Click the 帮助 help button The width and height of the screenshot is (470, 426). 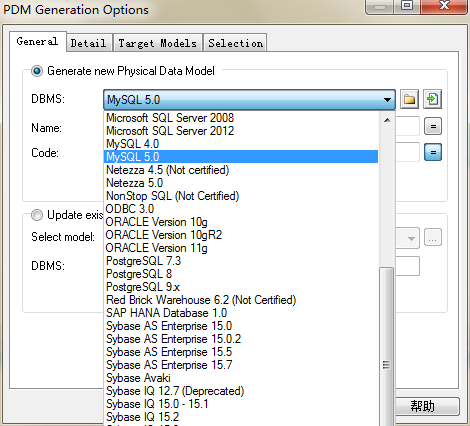click(x=423, y=406)
